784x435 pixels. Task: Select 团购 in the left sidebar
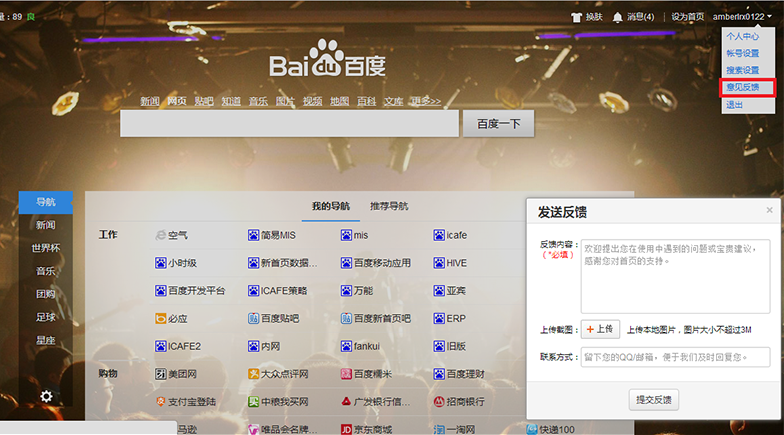pos(46,294)
